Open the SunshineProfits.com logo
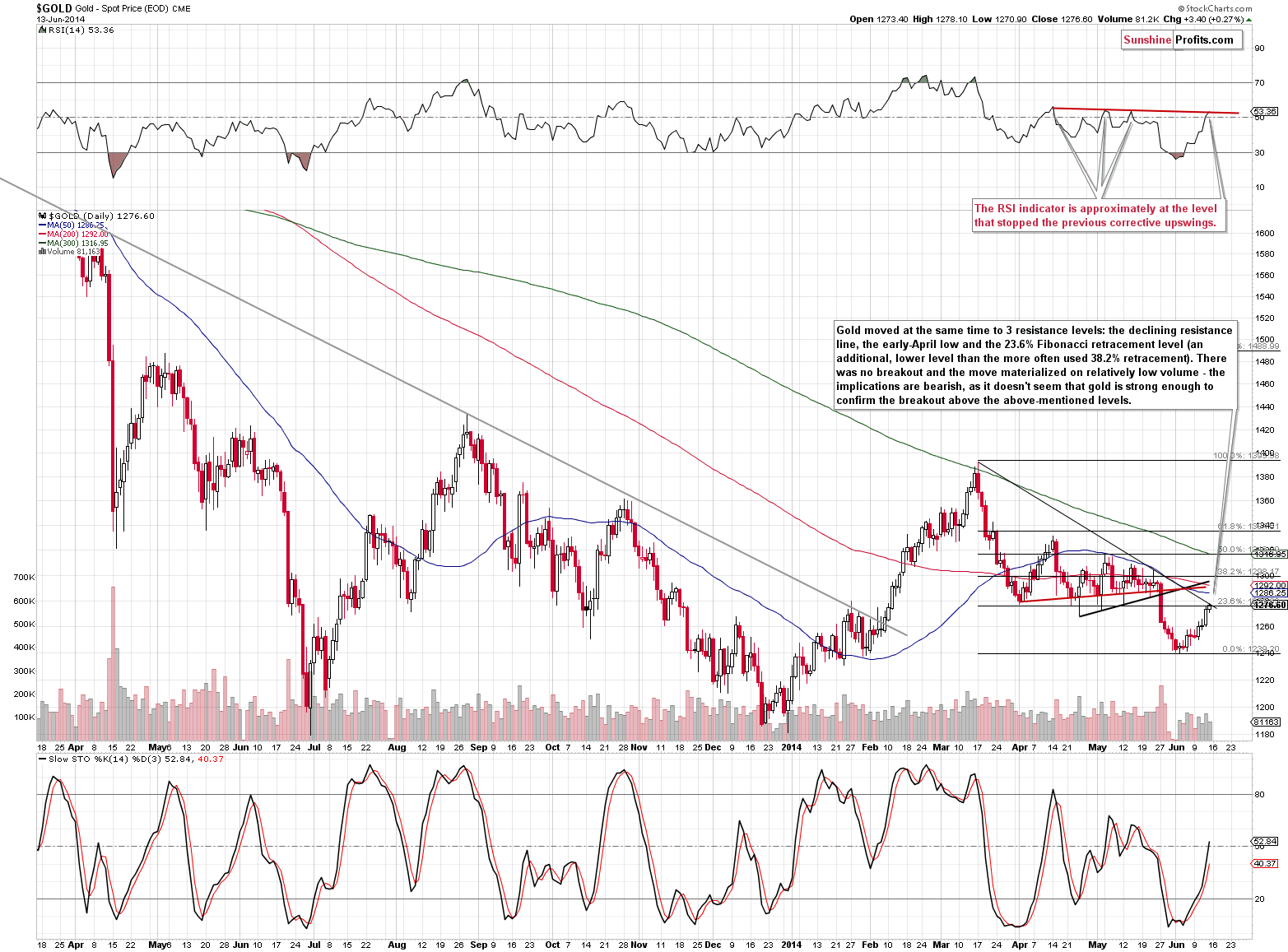This screenshot has height=952, width=1288. [1181, 39]
